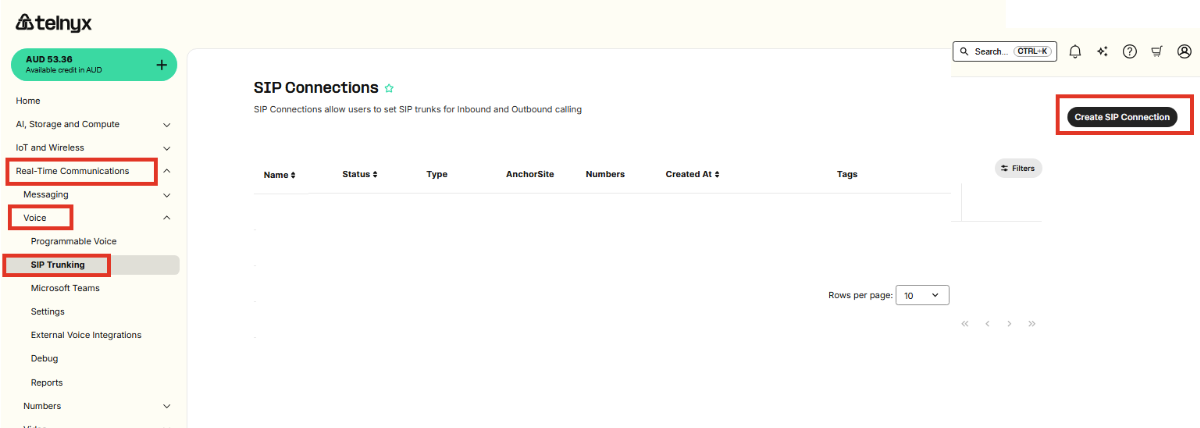Open the help question mark icon
Screen dimensions: 1200x428
point(1129,51)
